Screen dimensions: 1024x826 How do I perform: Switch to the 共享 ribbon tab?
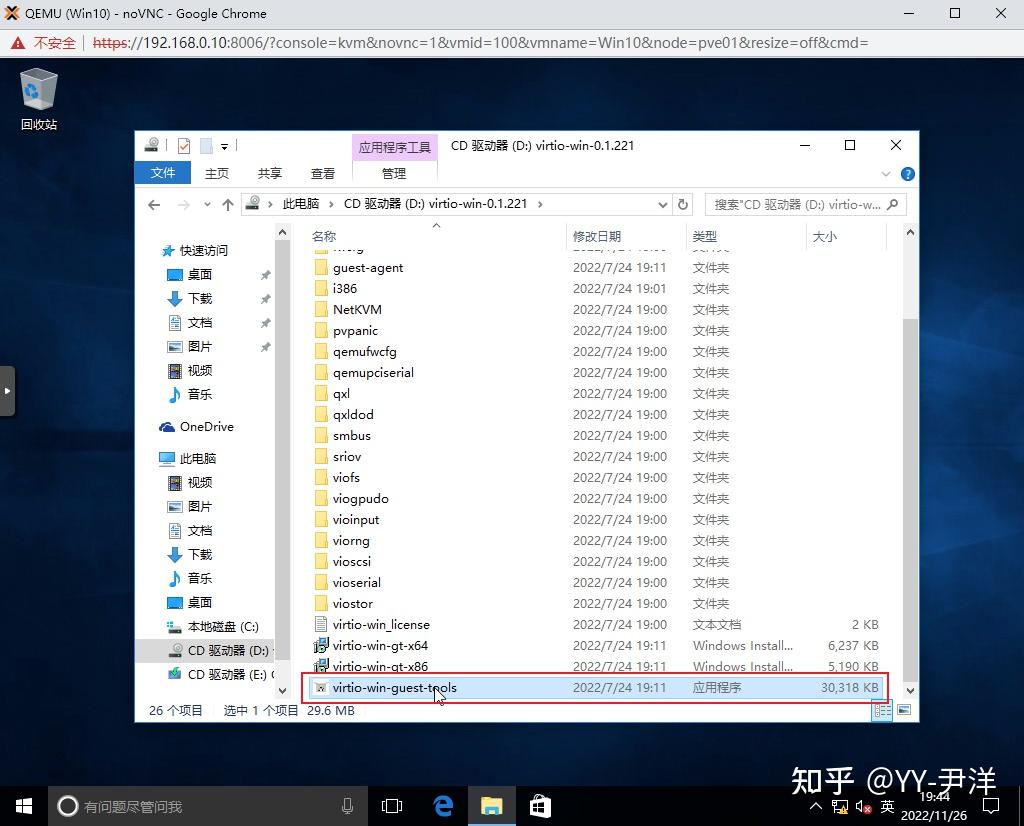(270, 173)
